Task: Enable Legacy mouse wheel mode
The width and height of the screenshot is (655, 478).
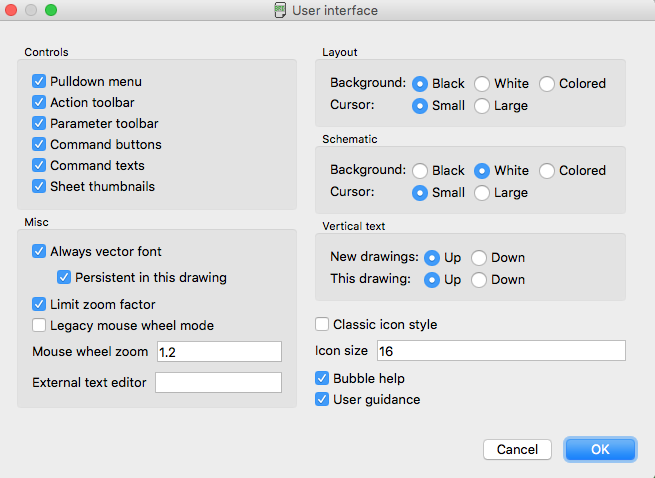Action: point(39,325)
